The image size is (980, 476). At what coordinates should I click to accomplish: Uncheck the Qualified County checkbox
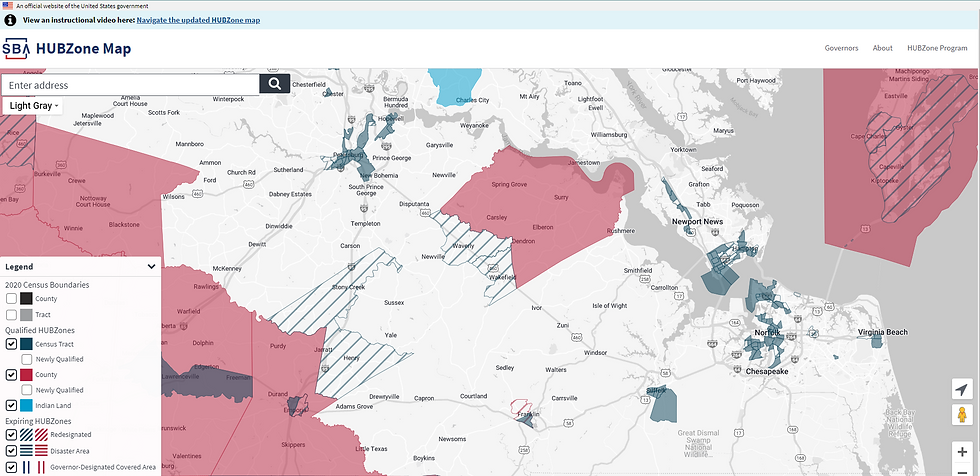(x=11, y=375)
